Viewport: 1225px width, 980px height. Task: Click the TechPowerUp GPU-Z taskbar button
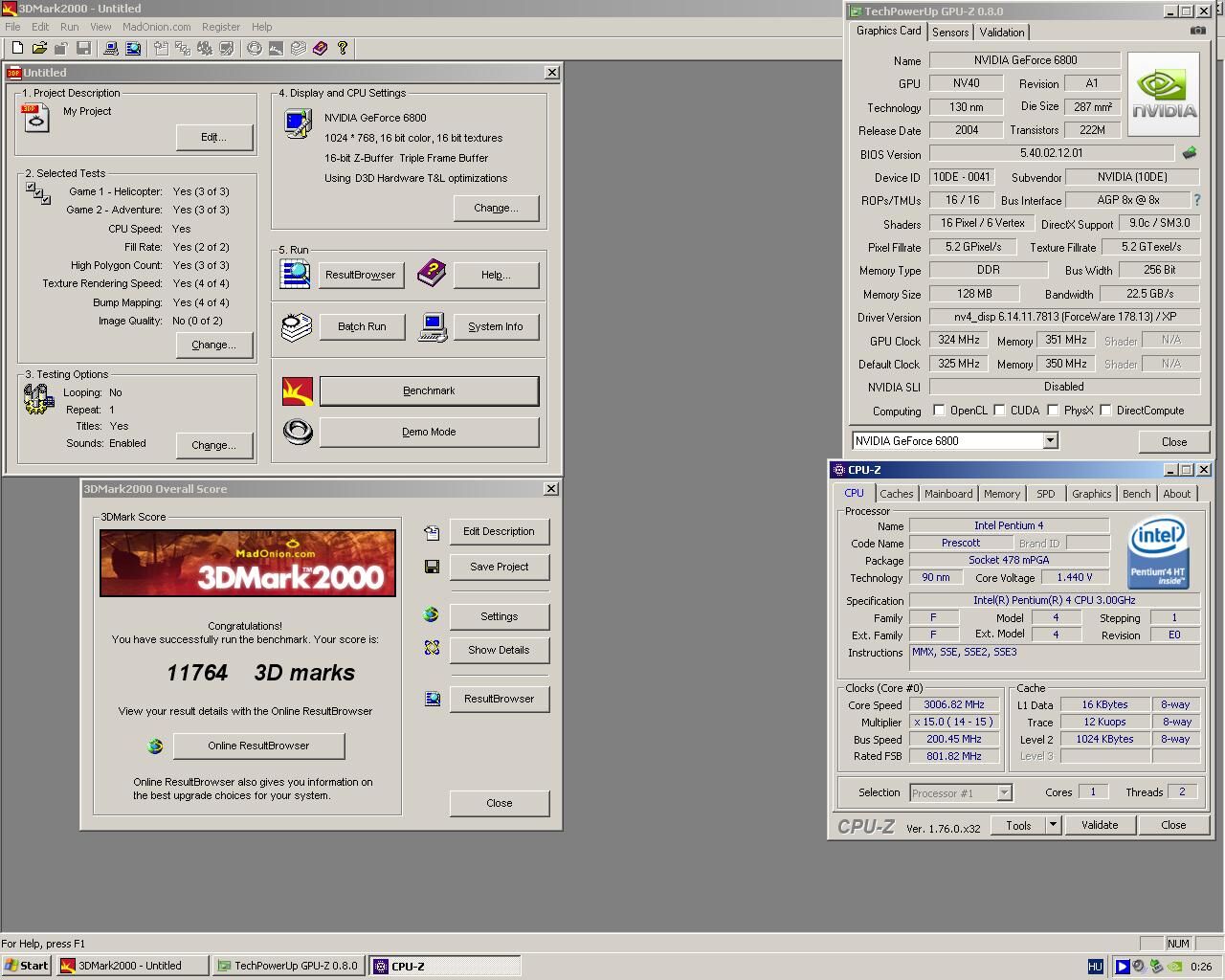pyautogui.click(x=287, y=966)
